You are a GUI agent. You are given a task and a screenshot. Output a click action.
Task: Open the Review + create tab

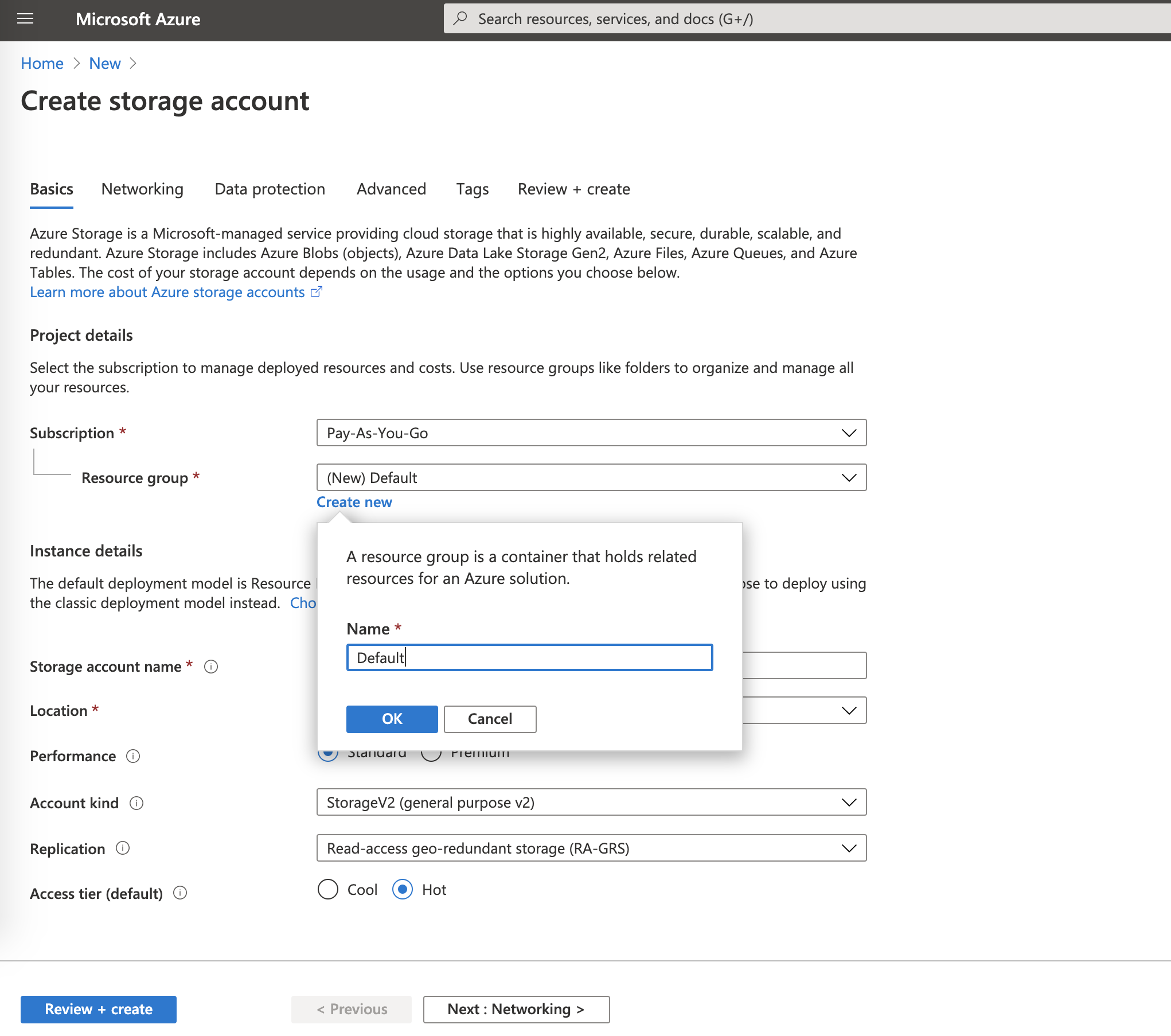[573, 189]
